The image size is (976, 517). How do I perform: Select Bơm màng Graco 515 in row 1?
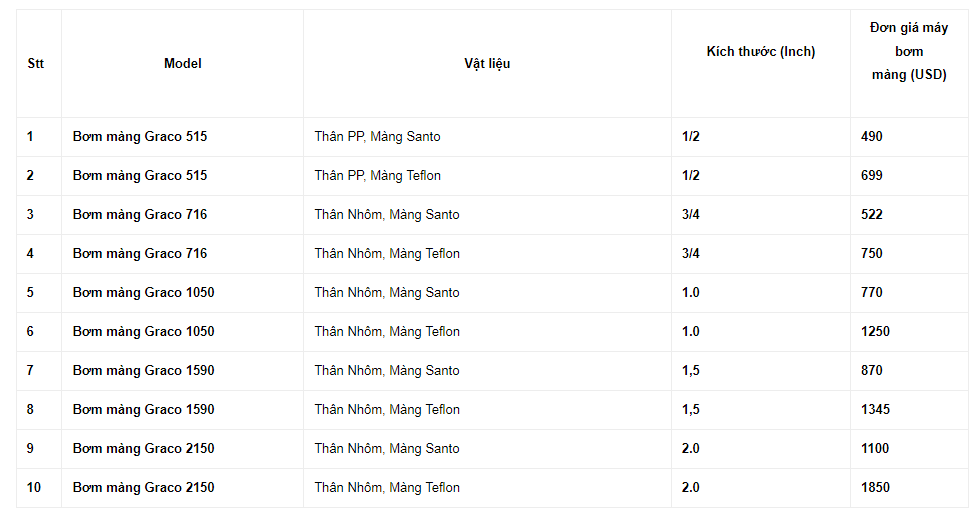pyautogui.click(x=140, y=137)
